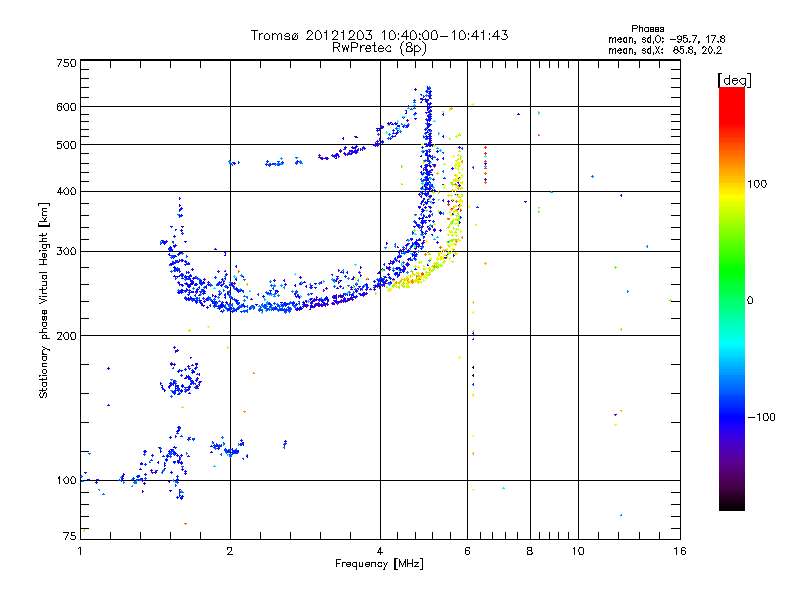Screen dimensions: 800x600
Task: Click the y-axis label '500'
Action: point(67,145)
